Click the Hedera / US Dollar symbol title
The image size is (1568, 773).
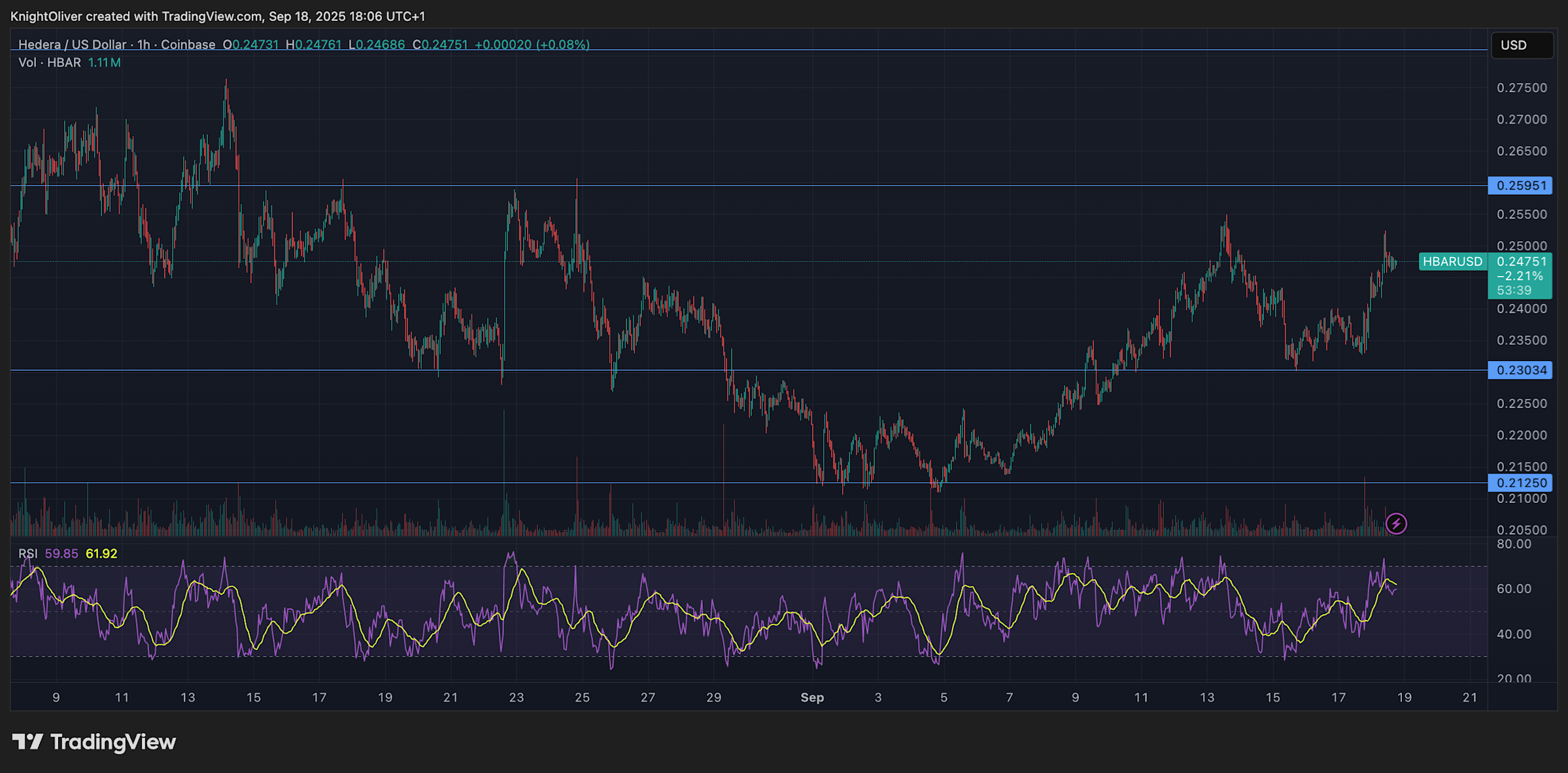click(x=72, y=44)
